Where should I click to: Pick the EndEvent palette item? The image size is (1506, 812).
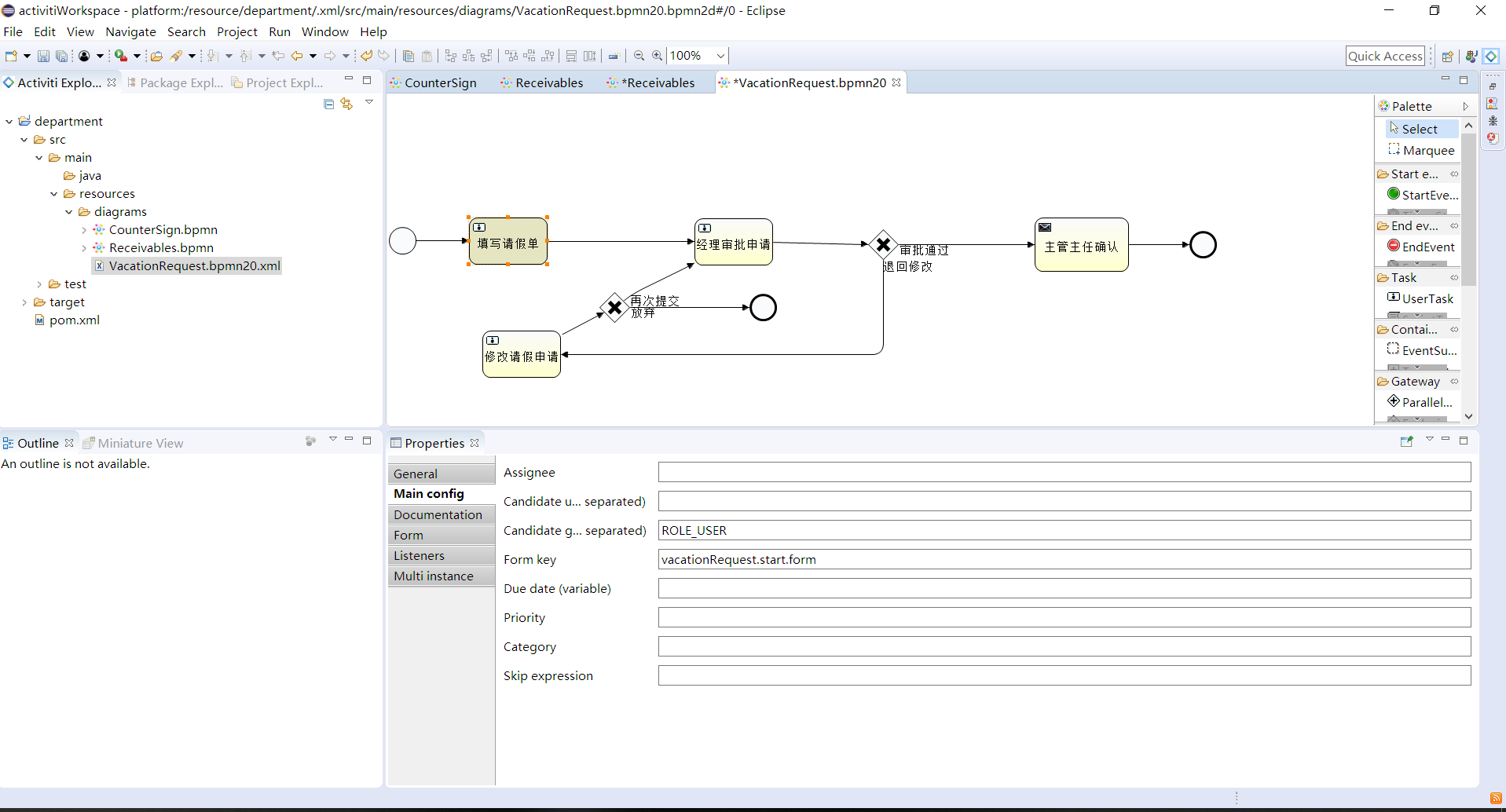[x=1421, y=247]
